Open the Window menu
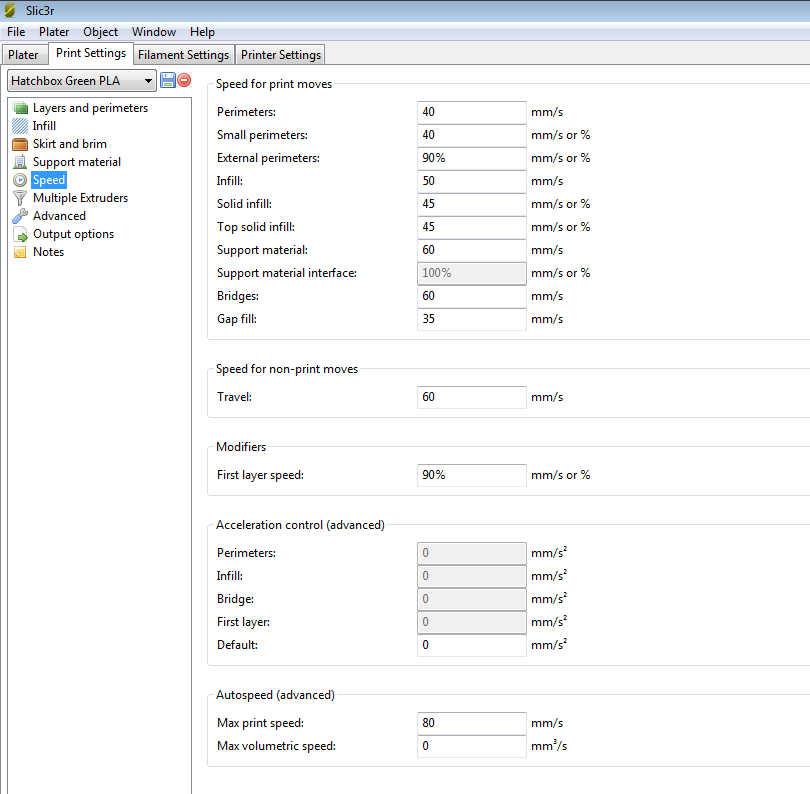 [154, 32]
